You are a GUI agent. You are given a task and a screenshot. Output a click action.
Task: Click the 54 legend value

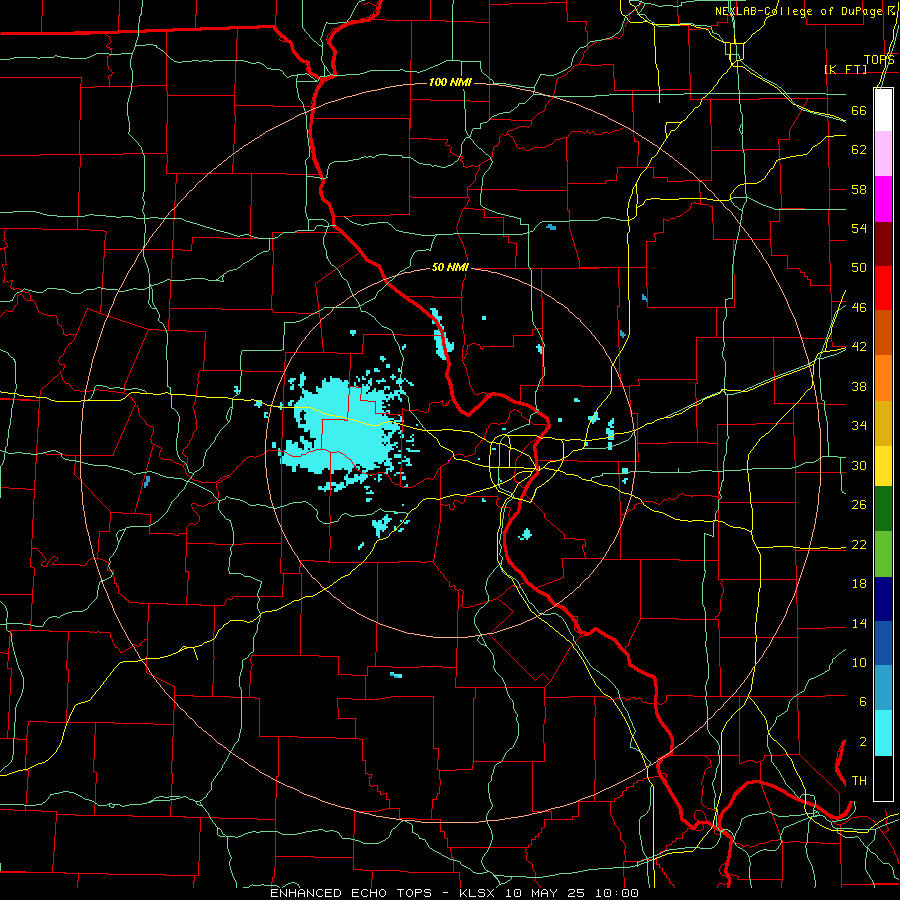tap(859, 228)
